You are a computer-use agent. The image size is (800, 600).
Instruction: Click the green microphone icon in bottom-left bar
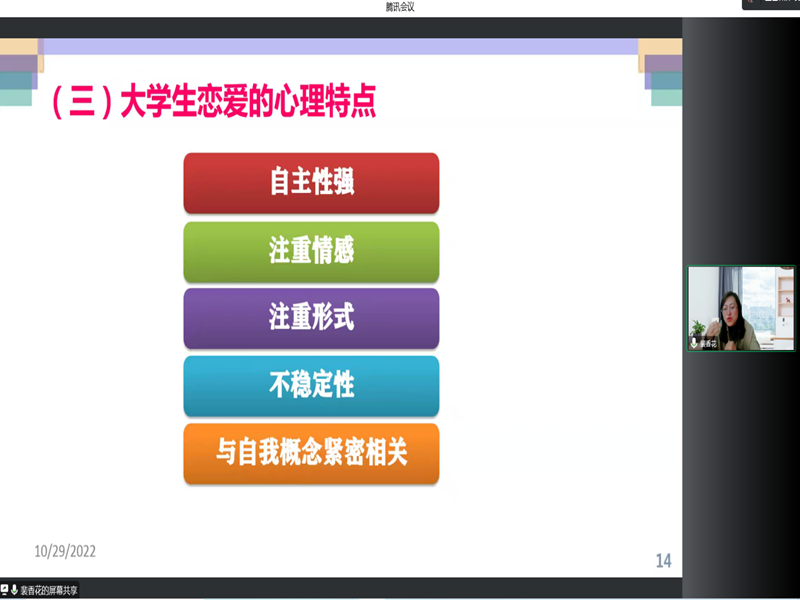click(x=15, y=590)
